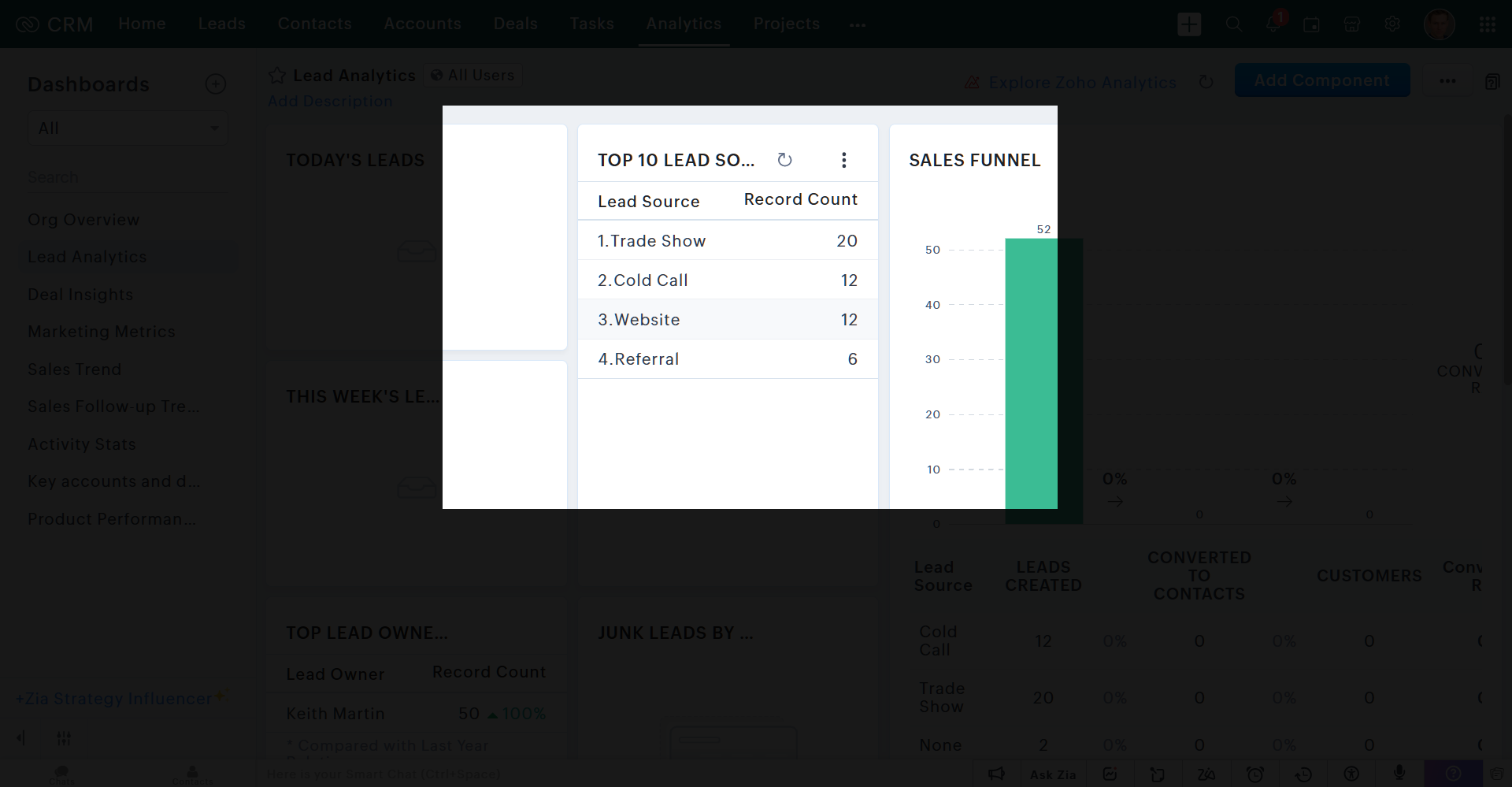Expand hidden navigation tabs via ellipsis
1512x787 pixels.
(858, 26)
